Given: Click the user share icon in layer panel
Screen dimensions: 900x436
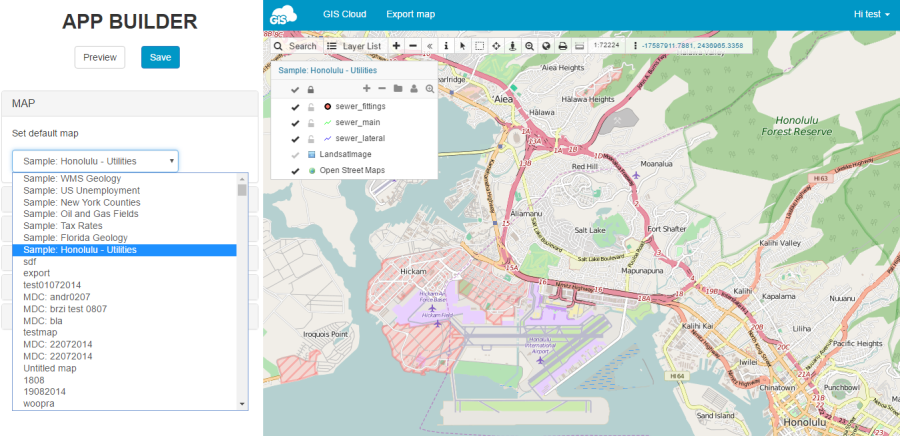Looking at the screenshot, I should click(x=413, y=89).
